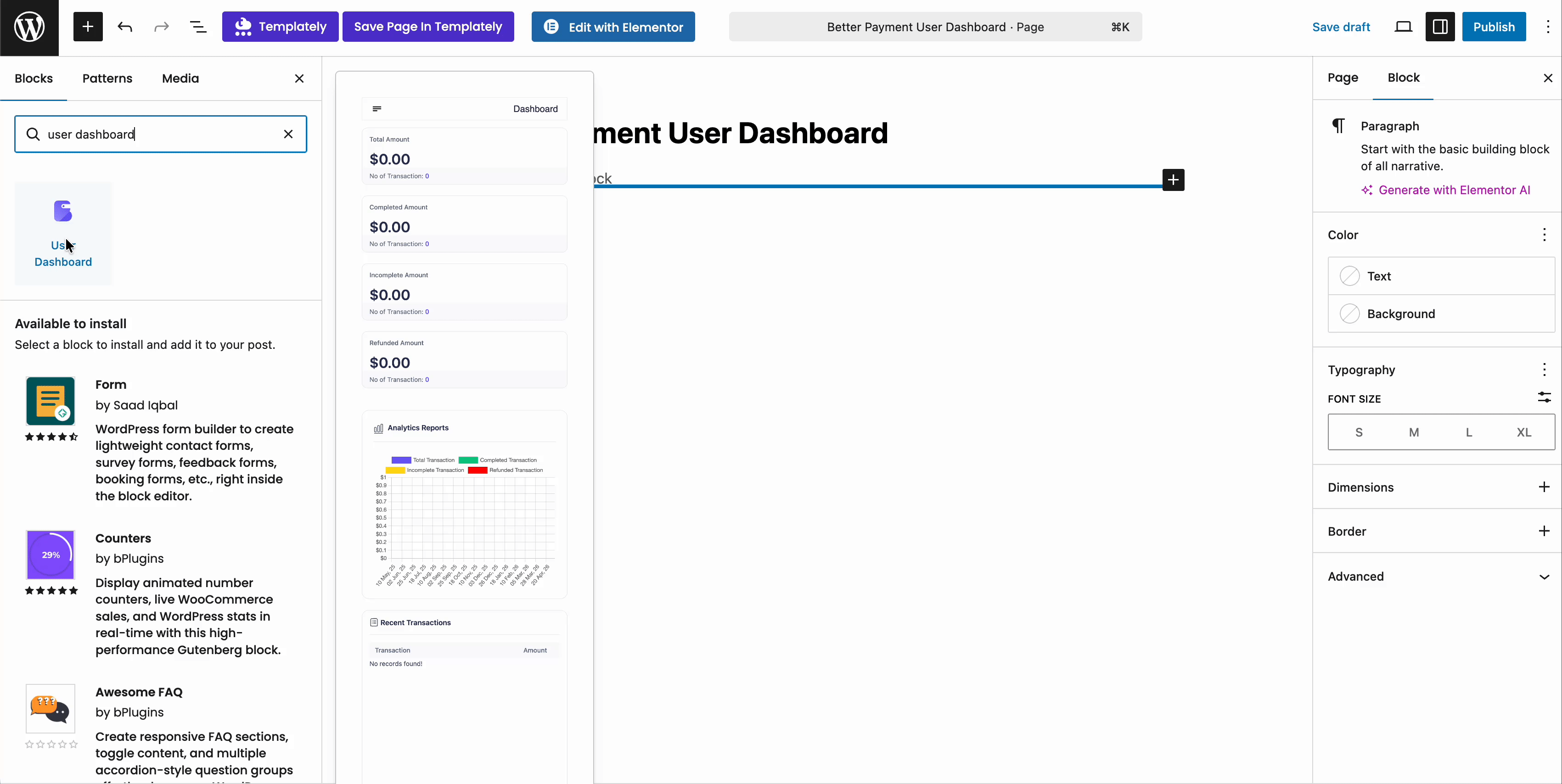Select font size XL

(x=1524, y=432)
